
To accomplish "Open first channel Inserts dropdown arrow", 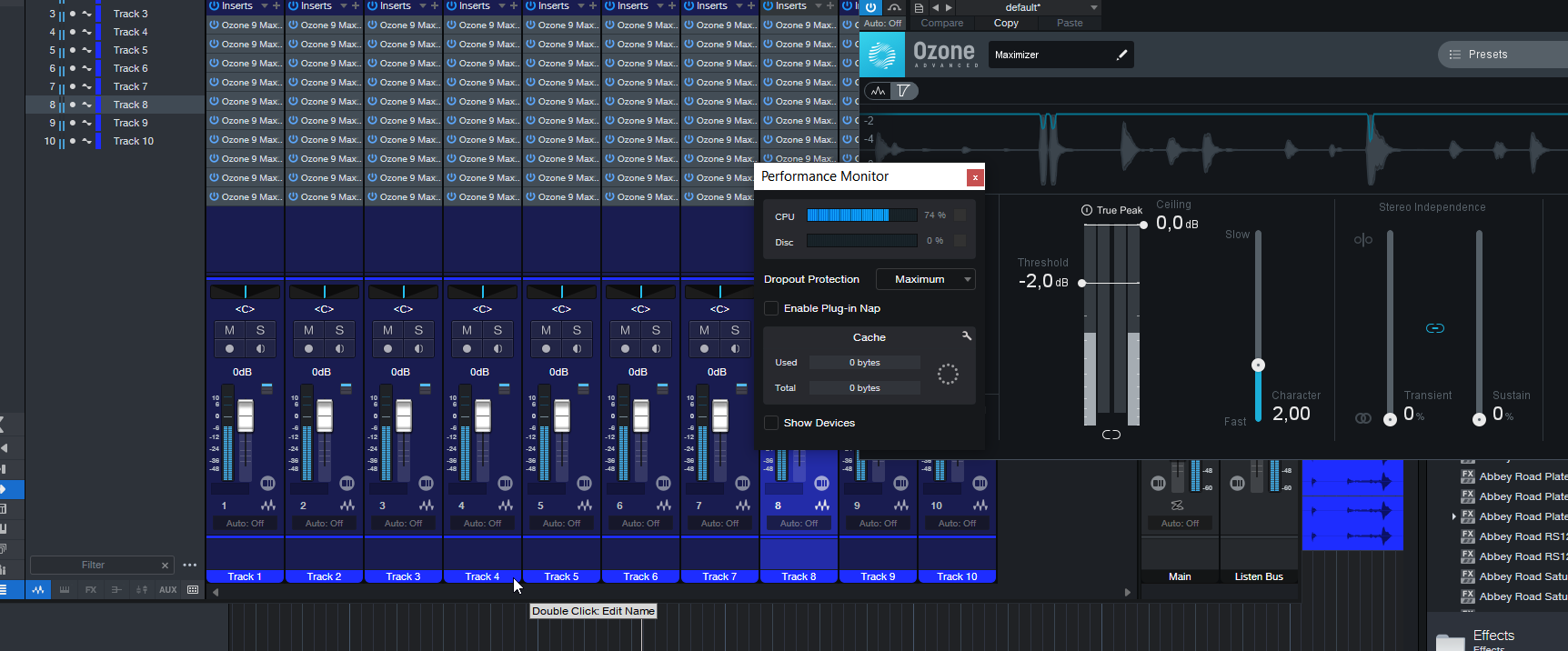I will pyautogui.click(x=264, y=5).
